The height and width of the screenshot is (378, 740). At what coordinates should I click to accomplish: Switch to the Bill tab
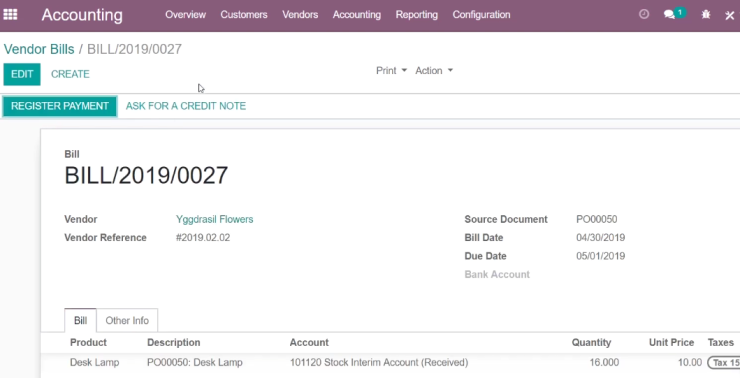(x=81, y=320)
